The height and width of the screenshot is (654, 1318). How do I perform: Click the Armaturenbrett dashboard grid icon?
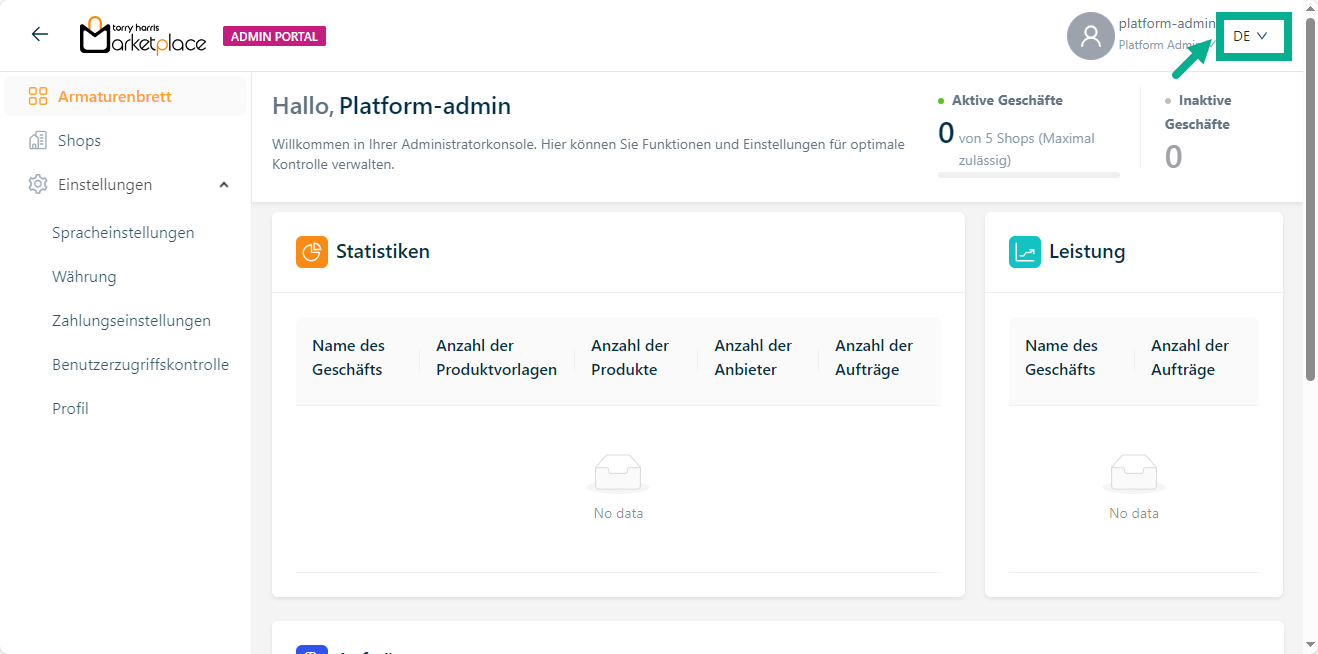pyautogui.click(x=38, y=97)
